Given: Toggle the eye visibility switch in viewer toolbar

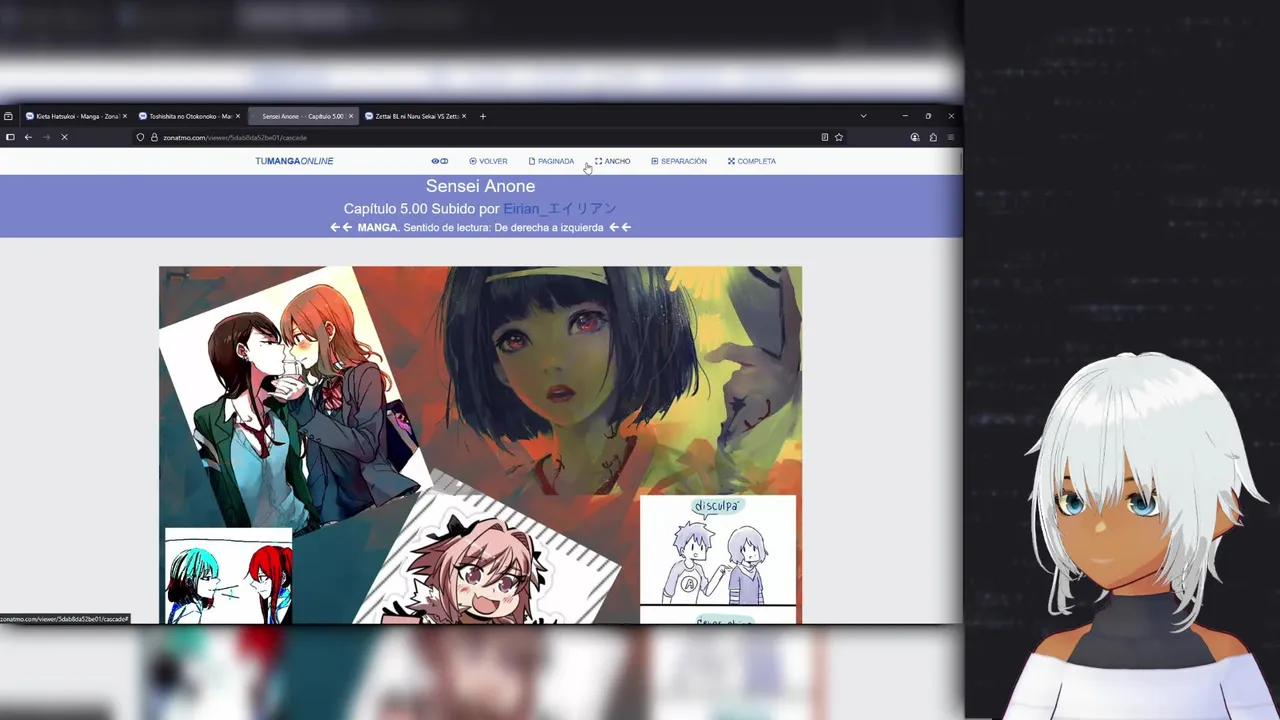Looking at the screenshot, I should pyautogui.click(x=439, y=161).
